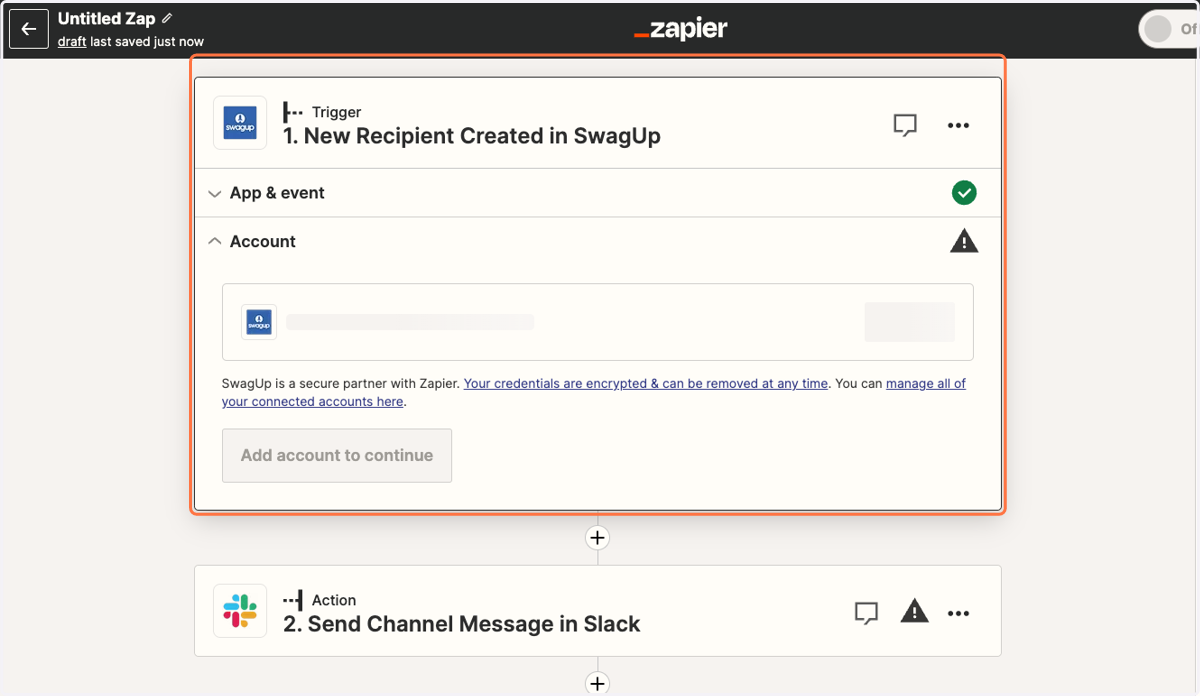Open comments on the SwagUp trigger step
This screenshot has width=1200, height=696.
pos(905,125)
